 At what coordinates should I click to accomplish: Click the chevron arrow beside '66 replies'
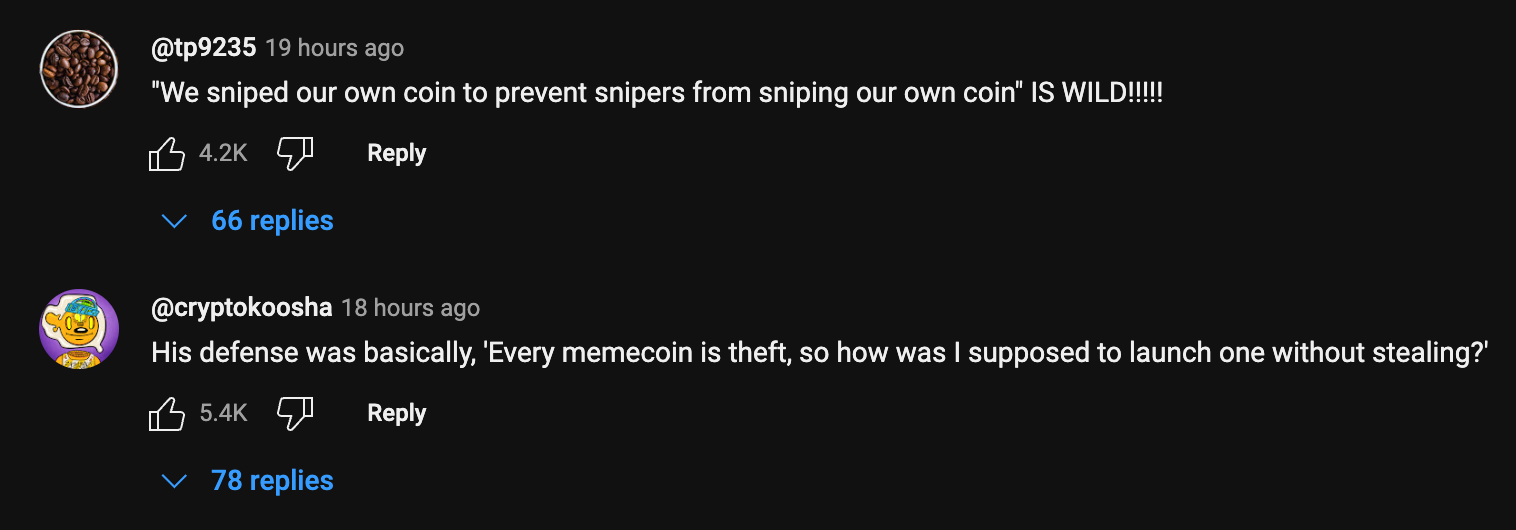[175, 221]
